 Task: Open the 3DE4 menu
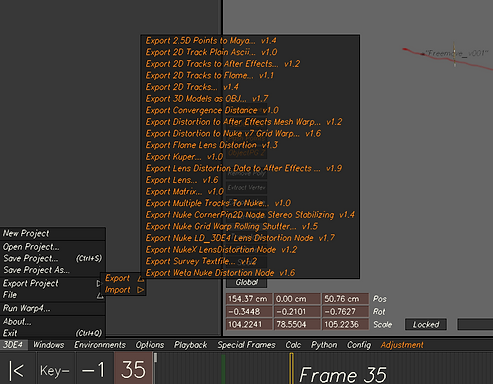[13, 345]
